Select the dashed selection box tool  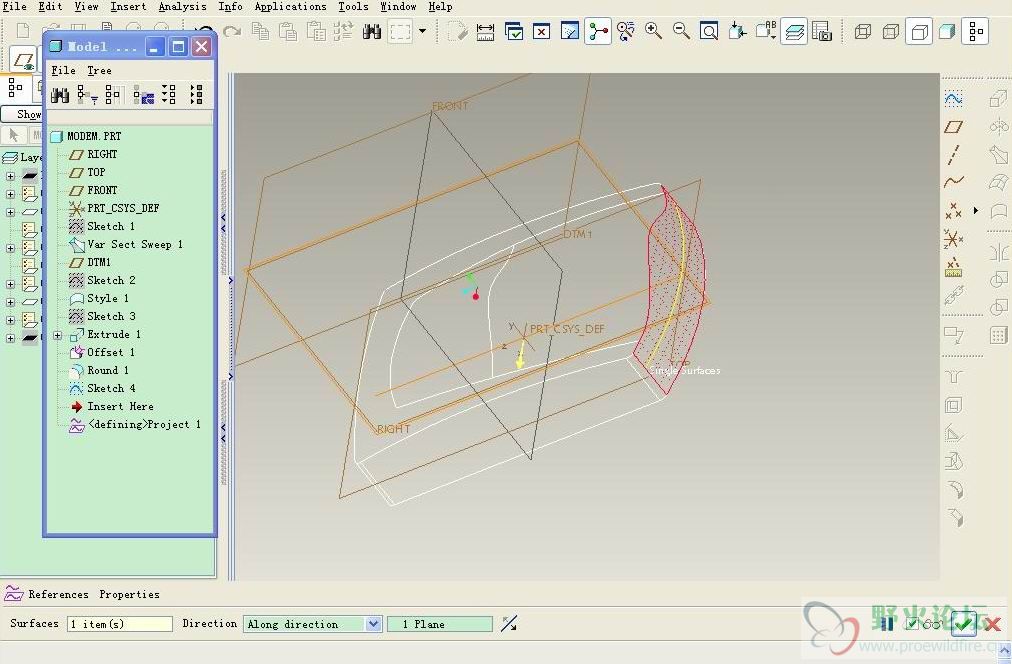coord(400,31)
